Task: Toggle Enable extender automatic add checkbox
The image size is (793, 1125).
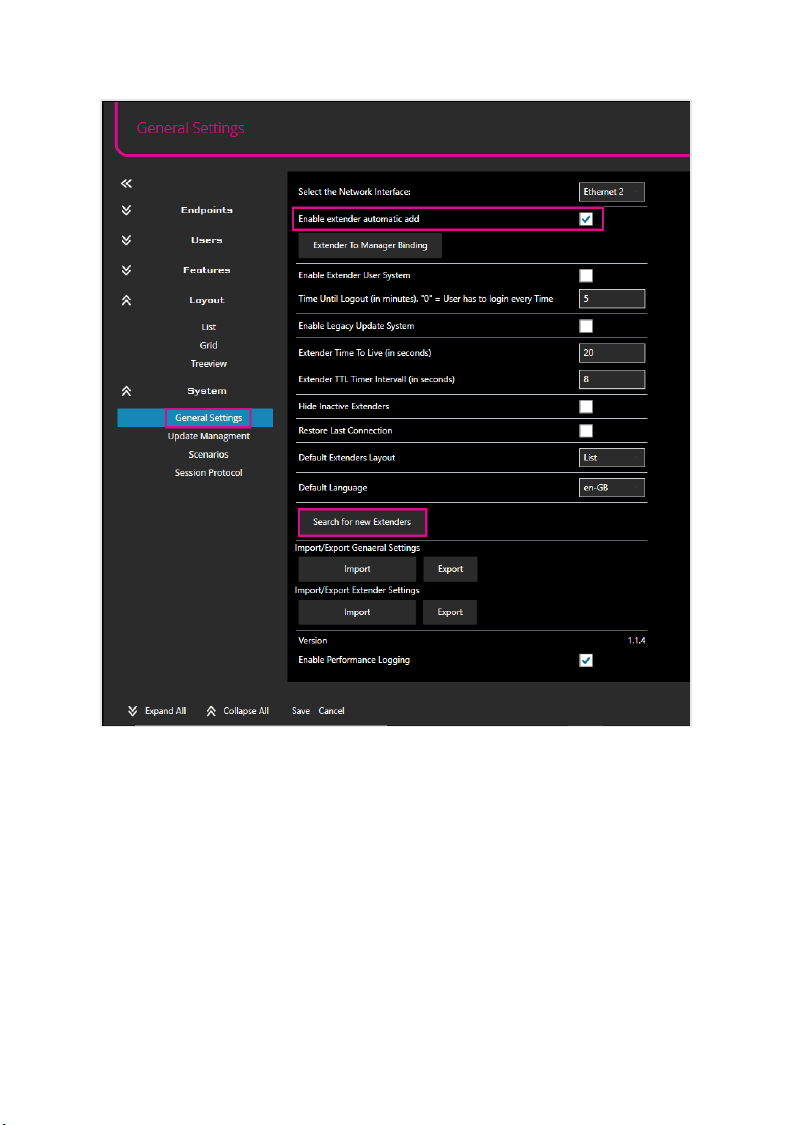Action: (x=586, y=219)
